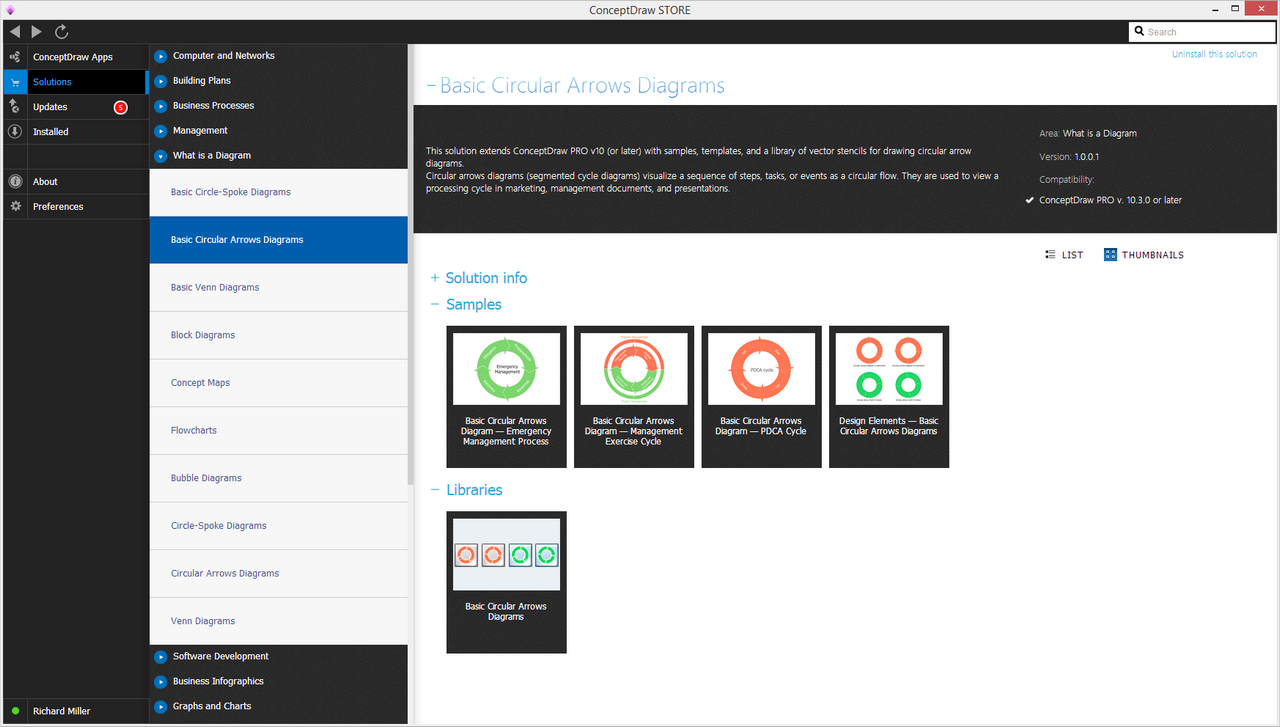
Task: Expand the Graphs and Charts category
Action: 161,707
